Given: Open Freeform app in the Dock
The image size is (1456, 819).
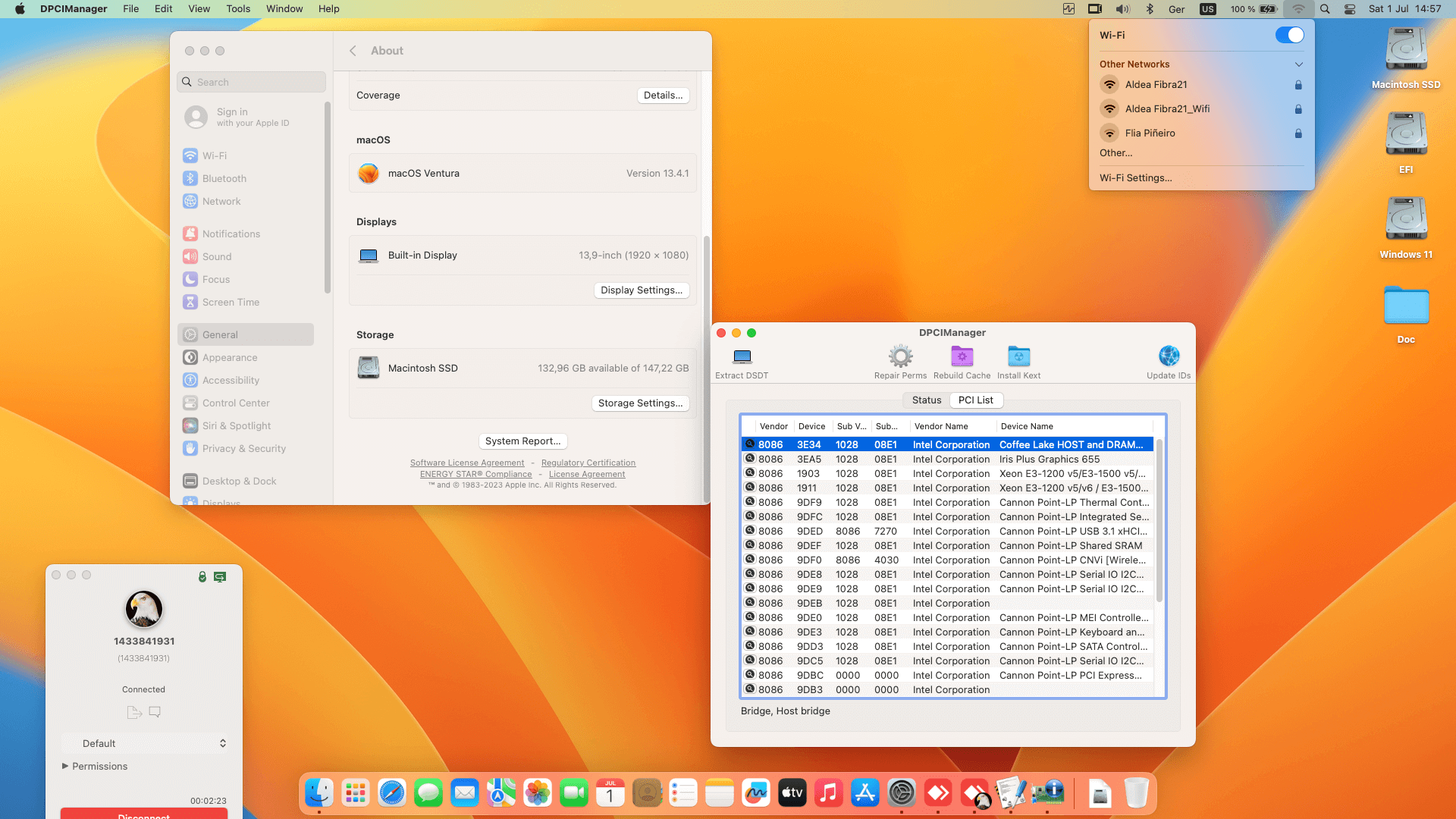Looking at the screenshot, I should [756, 793].
